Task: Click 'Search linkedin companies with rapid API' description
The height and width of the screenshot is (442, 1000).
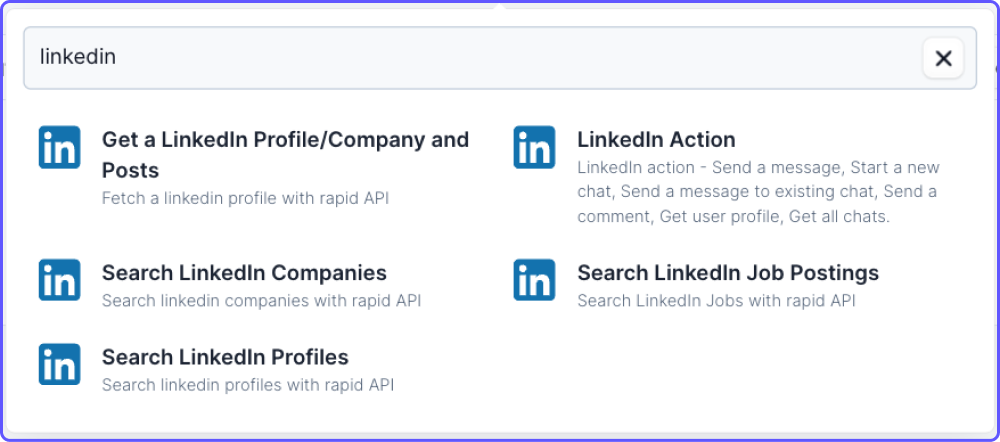Action: pos(261,300)
